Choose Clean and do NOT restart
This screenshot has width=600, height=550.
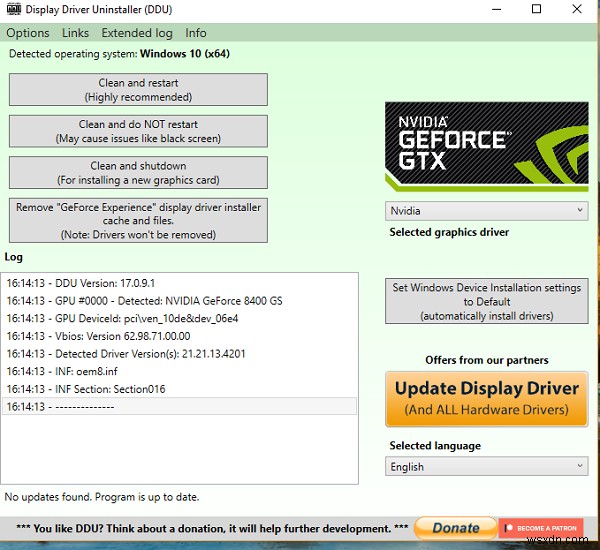pos(138,131)
